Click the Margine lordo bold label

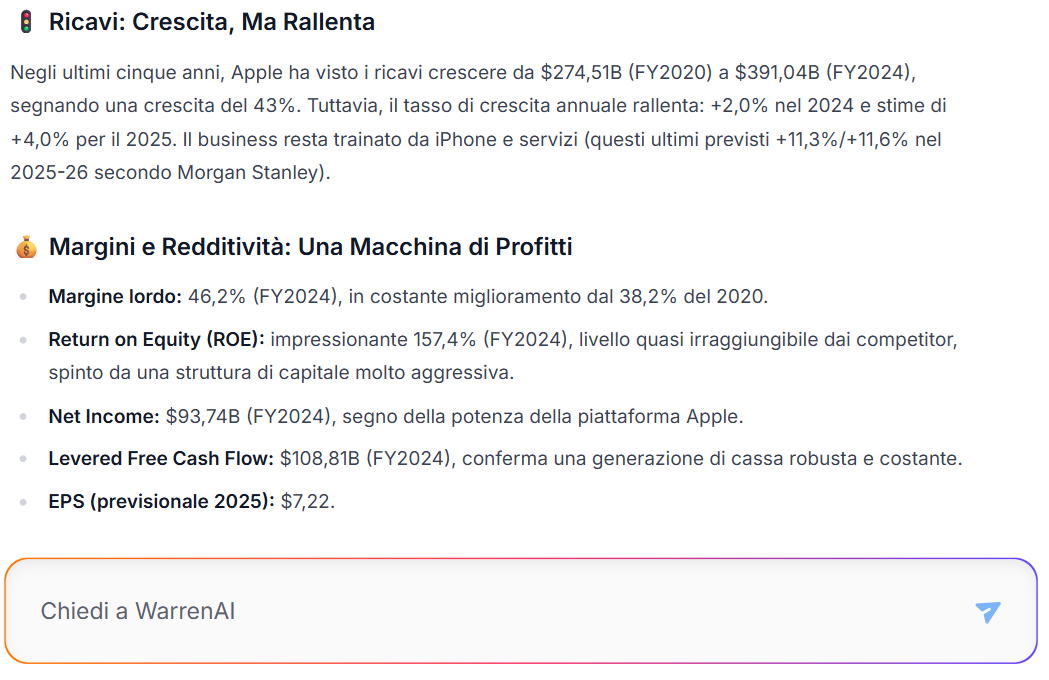pyautogui.click(x=115, y=296)
